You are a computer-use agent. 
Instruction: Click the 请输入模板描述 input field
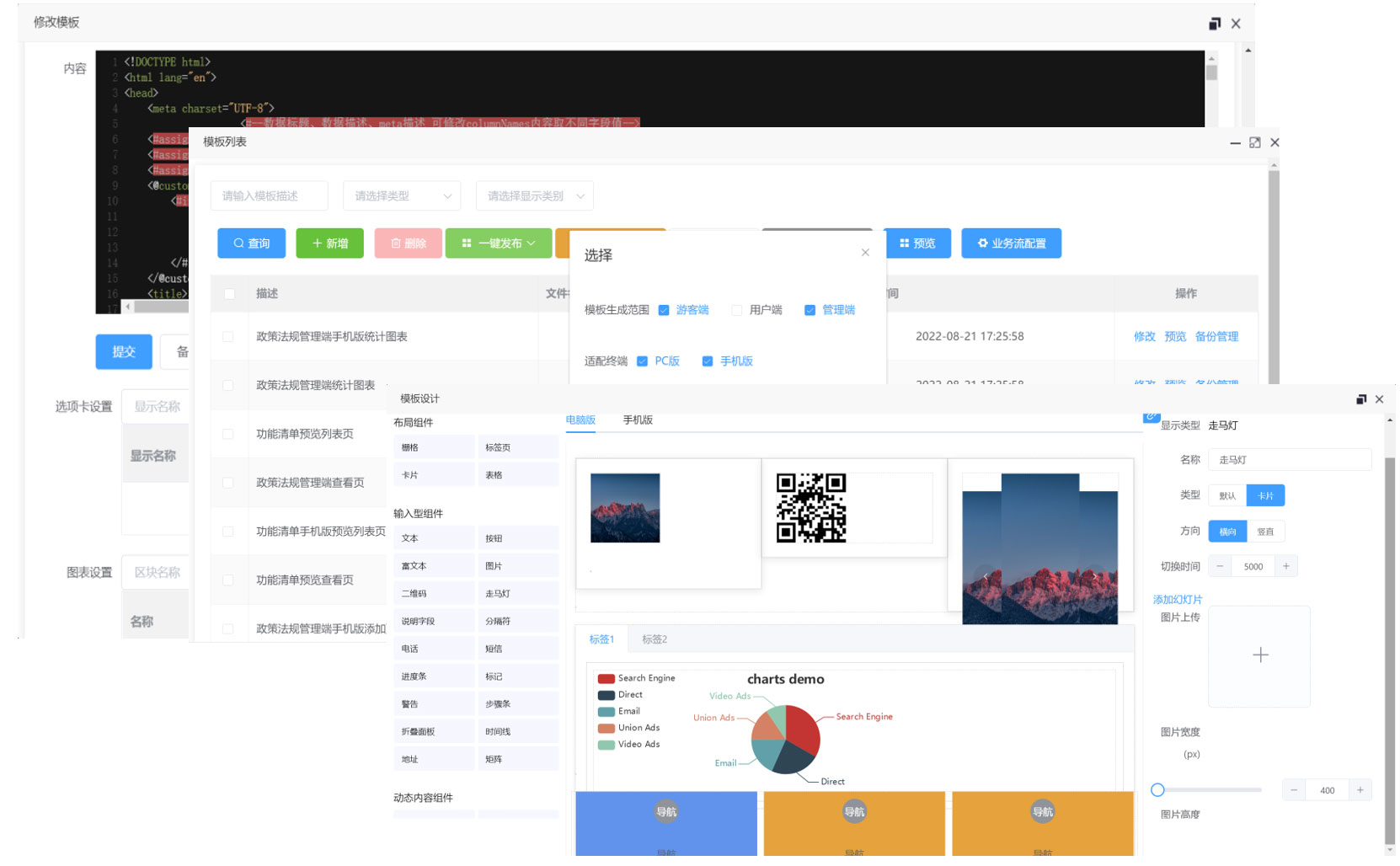pos(269,195)
